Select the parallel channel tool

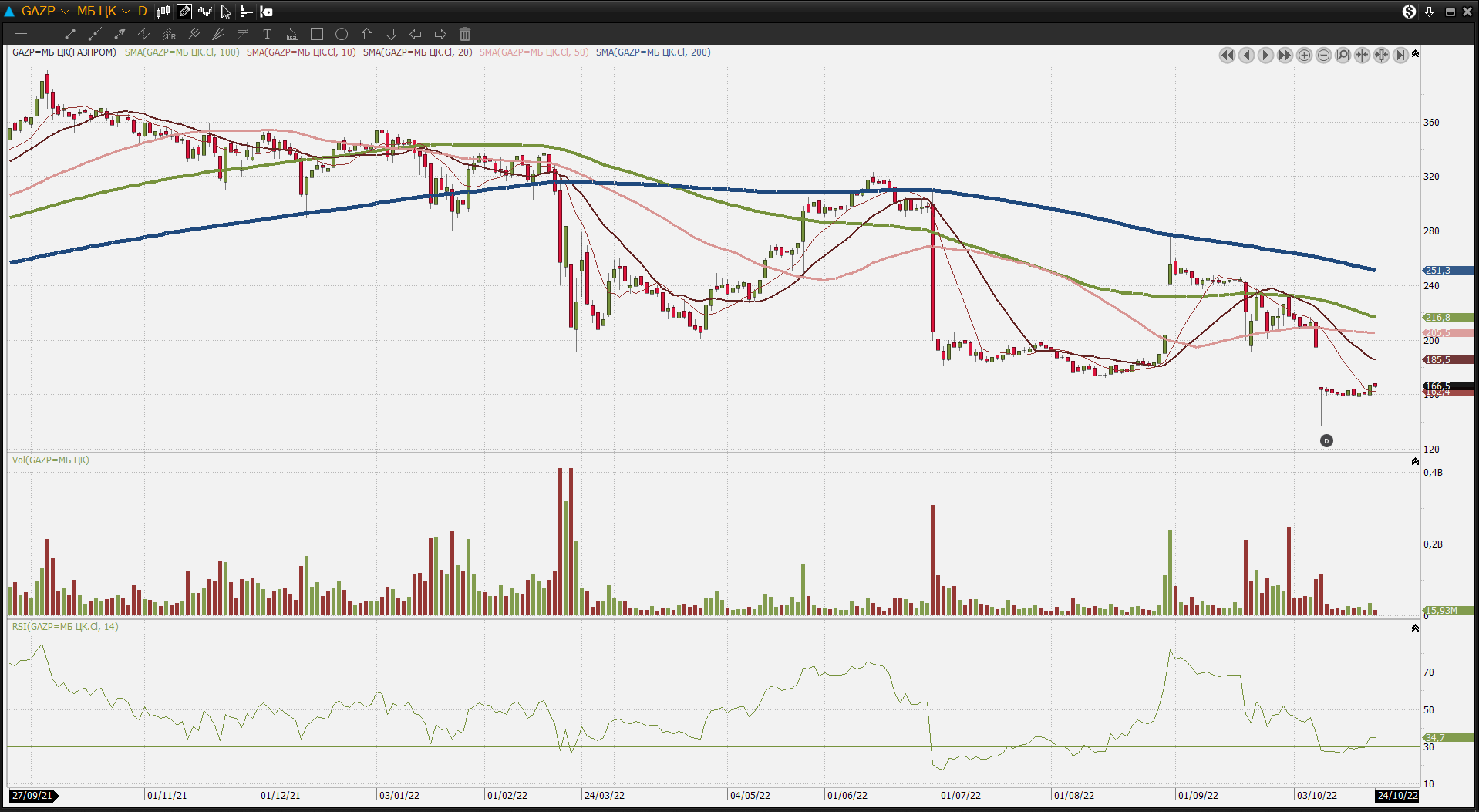[x=144, y=34]
